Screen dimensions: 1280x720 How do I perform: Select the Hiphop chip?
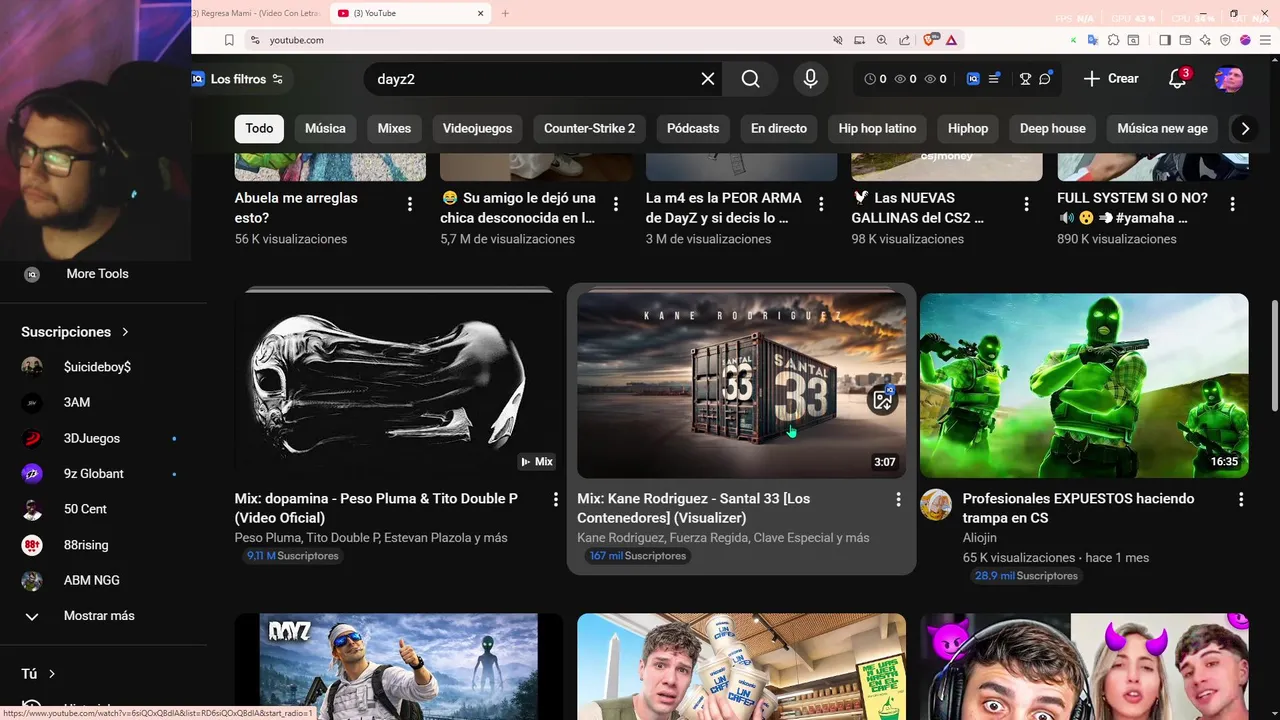tap(968, 128)
